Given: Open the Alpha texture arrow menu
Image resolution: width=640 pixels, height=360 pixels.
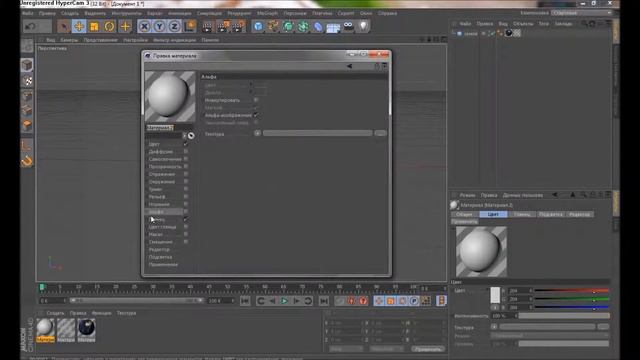Looking at the screenshot, I should (258, 133).
